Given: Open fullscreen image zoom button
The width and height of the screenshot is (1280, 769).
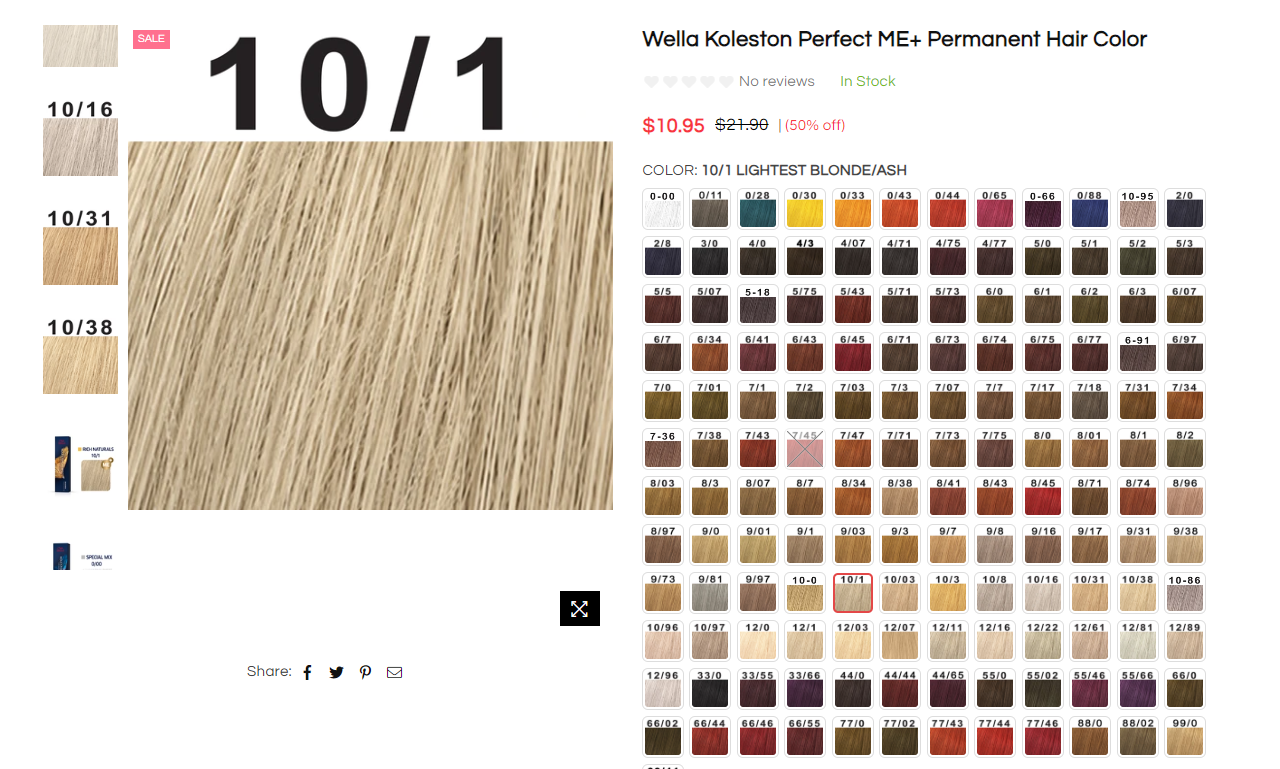Looking at the screenshot, I should (x=580, y=608).
